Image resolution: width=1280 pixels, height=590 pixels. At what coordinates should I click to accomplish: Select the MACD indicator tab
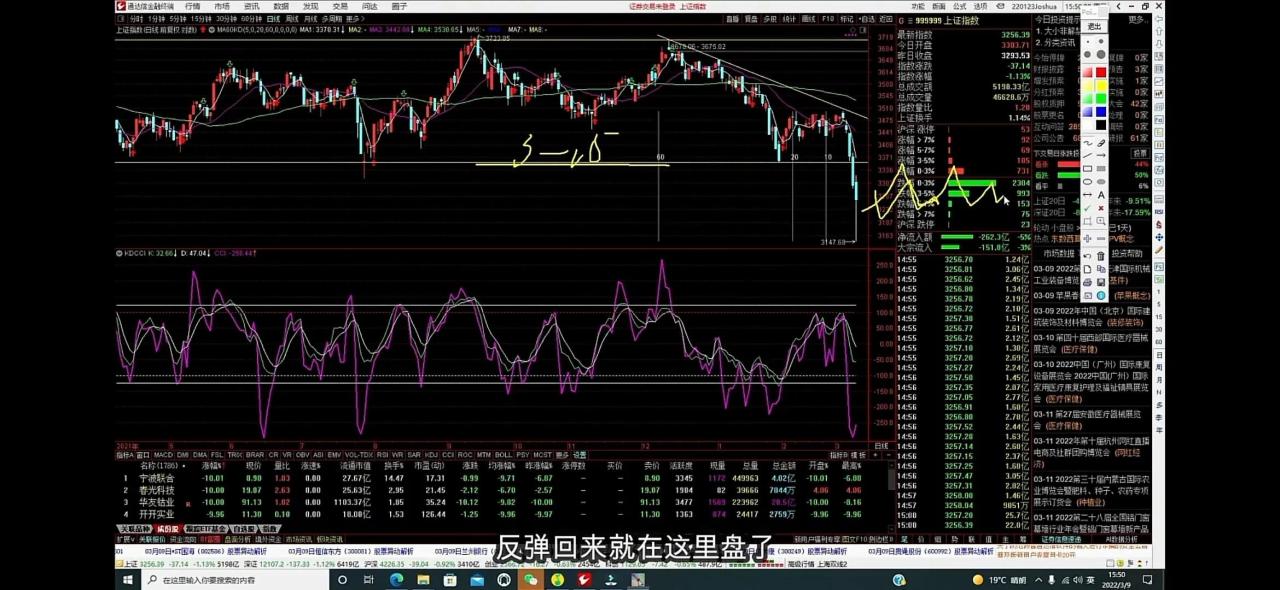pos(163,455)
